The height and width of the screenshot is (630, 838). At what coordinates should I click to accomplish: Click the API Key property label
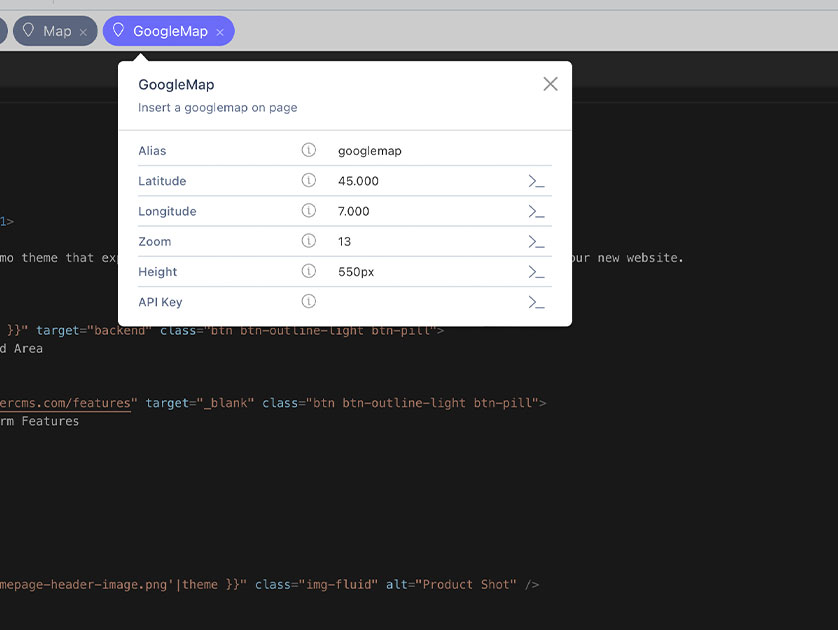click(x=160, y=302)
